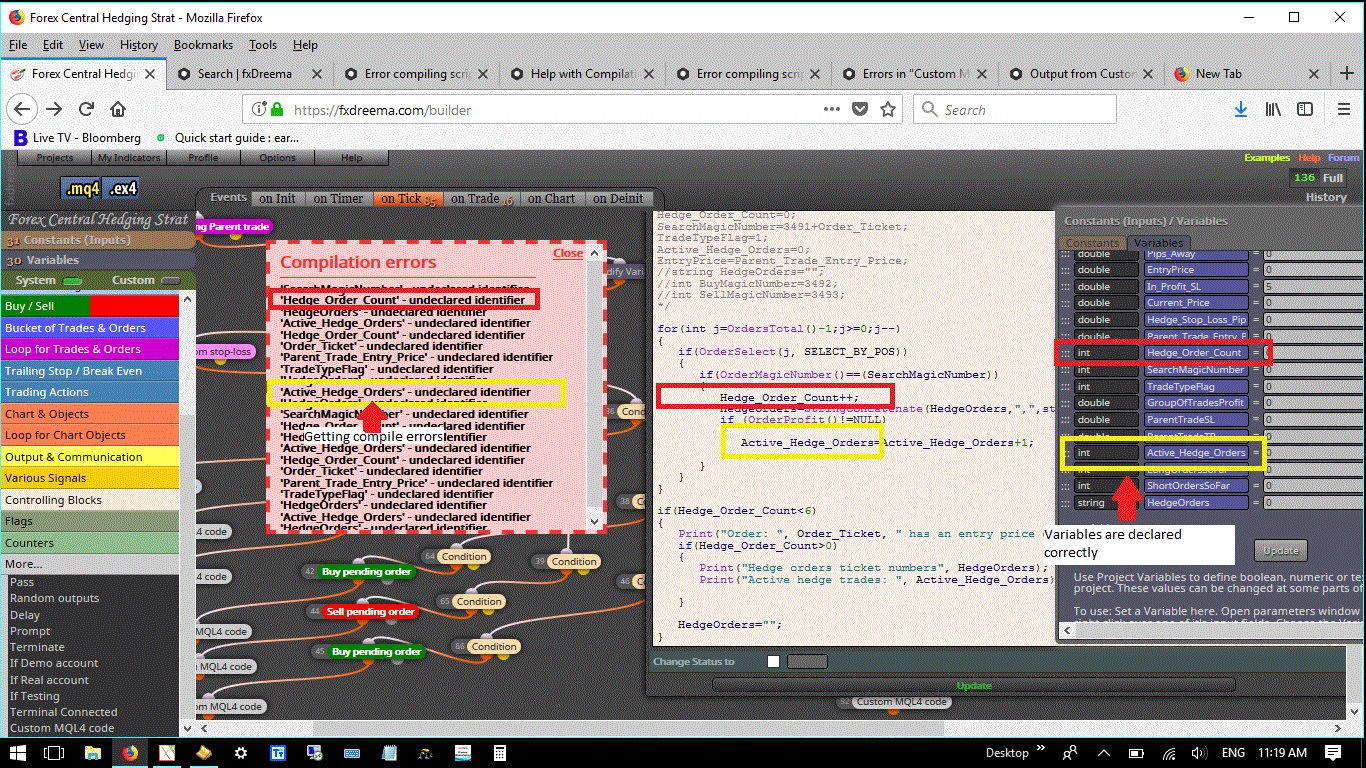Viewport: 1366px width, 768px height.
Task: Select the Loop for Trades & Orders category
Action: pos(90,349)
